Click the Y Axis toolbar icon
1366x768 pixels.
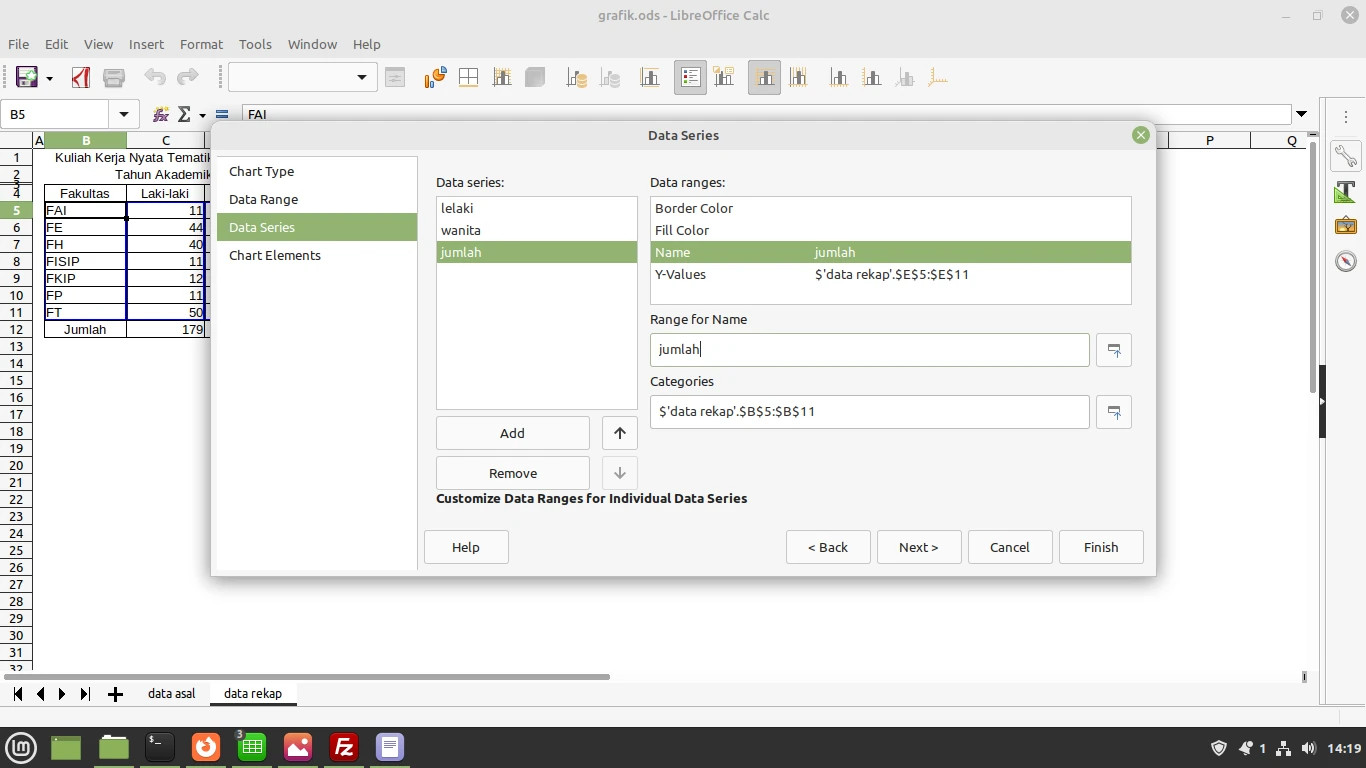871,78
